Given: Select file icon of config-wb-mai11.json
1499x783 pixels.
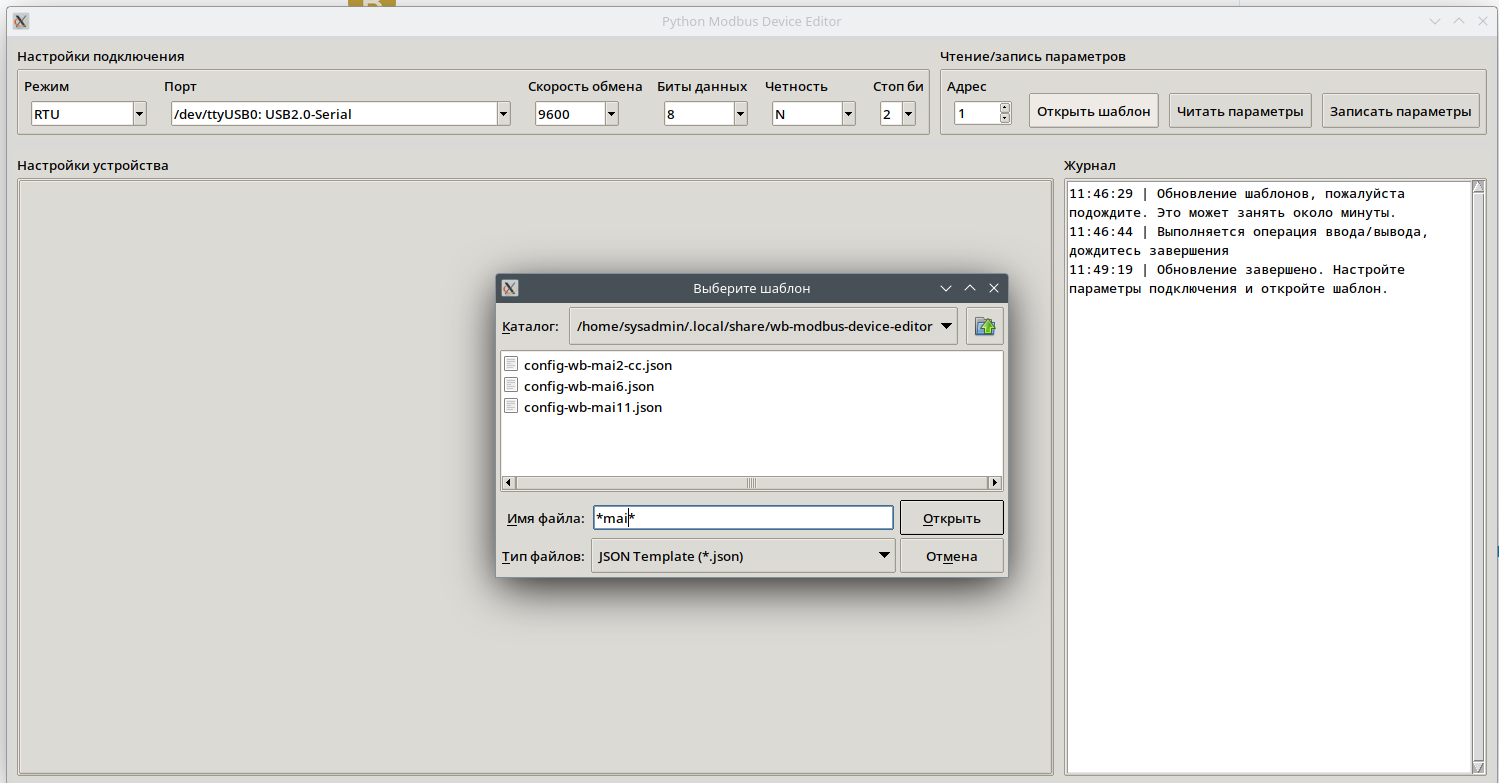Looking at the screenshot, I should 511,407.
